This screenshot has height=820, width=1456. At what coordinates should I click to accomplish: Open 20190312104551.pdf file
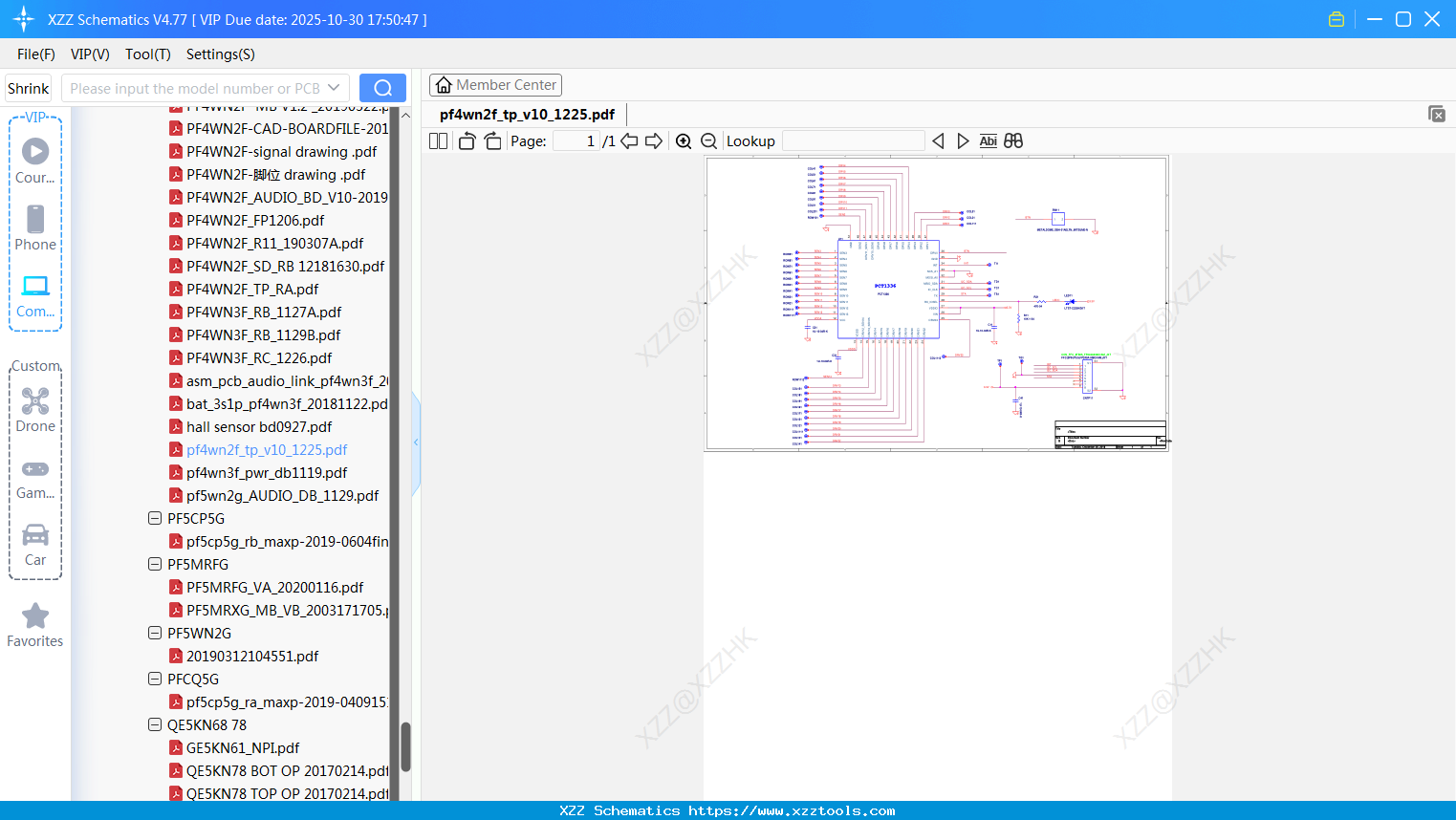252,656
